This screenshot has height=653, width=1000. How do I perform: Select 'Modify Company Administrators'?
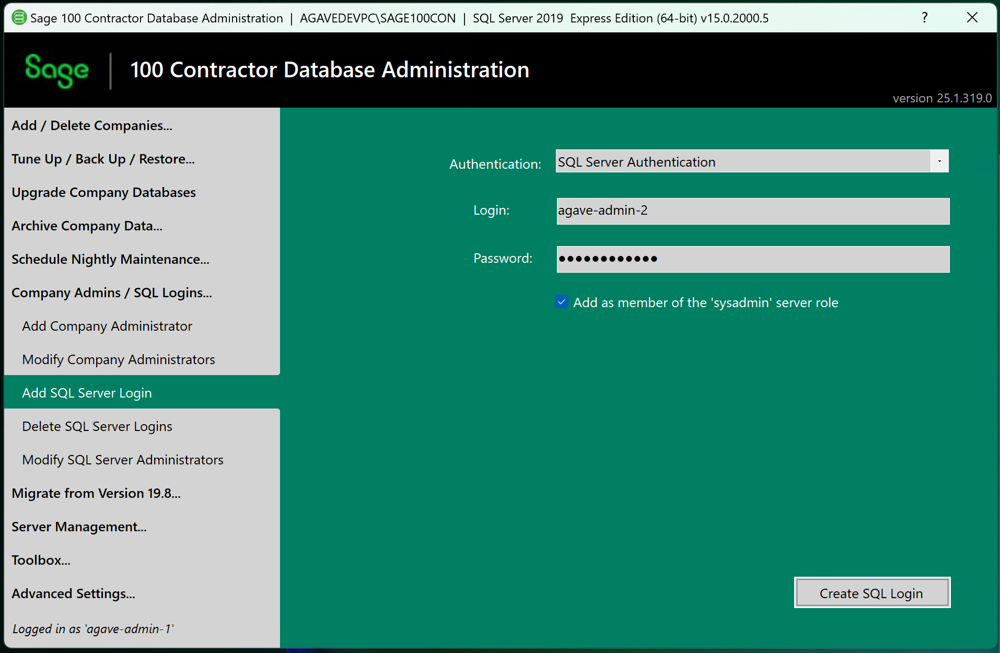[x=117, y=359]
